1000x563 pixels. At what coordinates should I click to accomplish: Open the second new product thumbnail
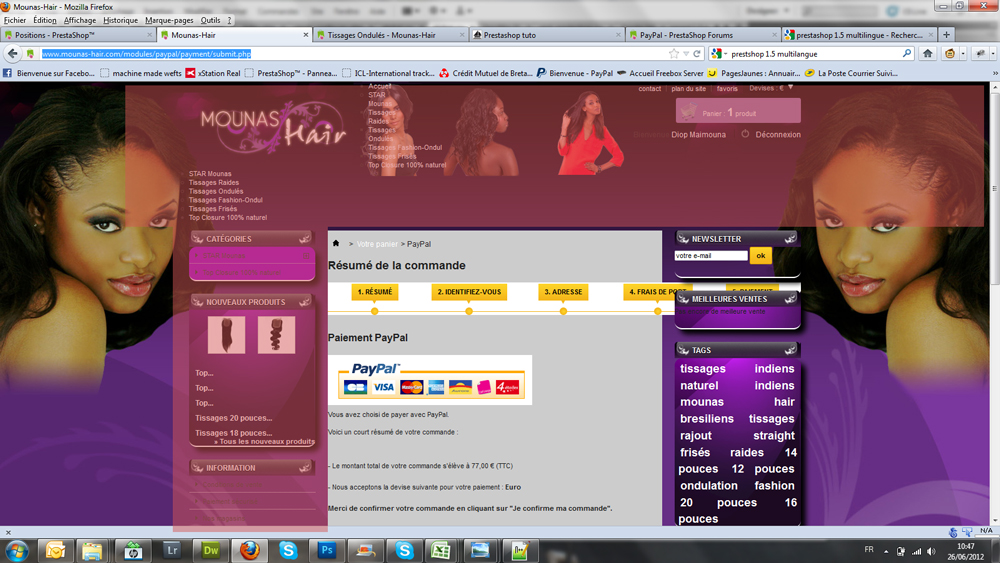tap(276, 334)
